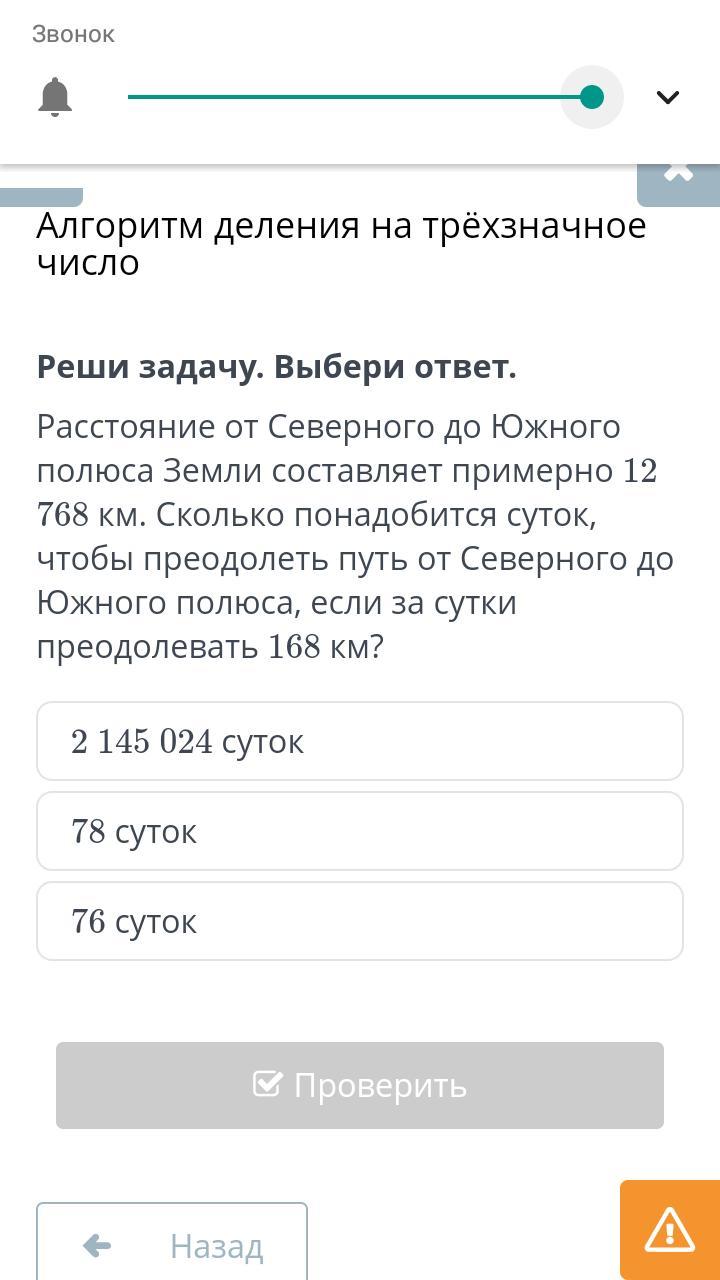Set ringer volume at the slider track midpoint
This screenshot has width=720, height=1280.
(360, 97)
